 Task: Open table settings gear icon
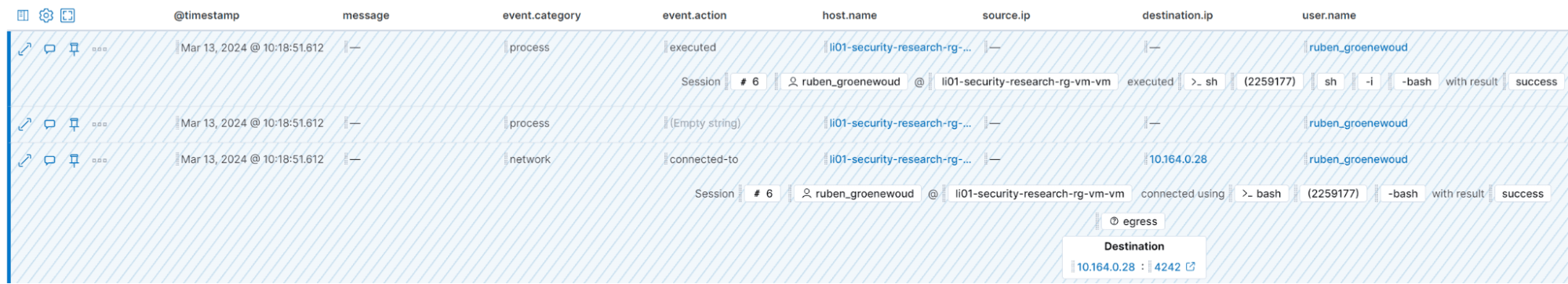(x=46, y=15)
